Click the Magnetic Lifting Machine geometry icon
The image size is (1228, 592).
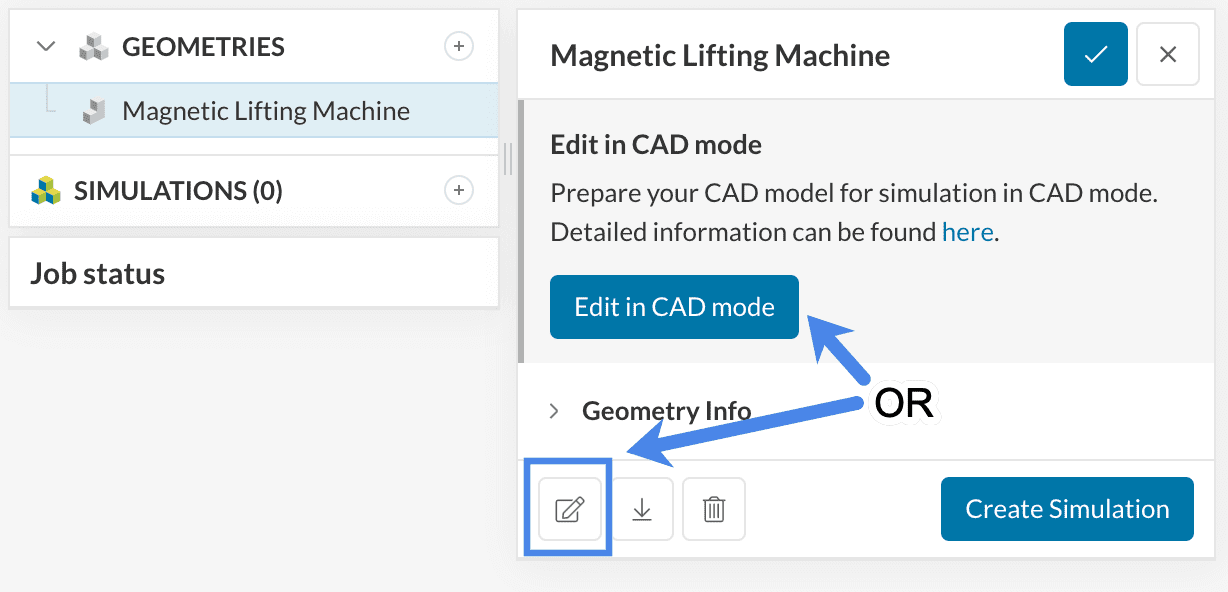pyautogui.click(x=95, y=111)
